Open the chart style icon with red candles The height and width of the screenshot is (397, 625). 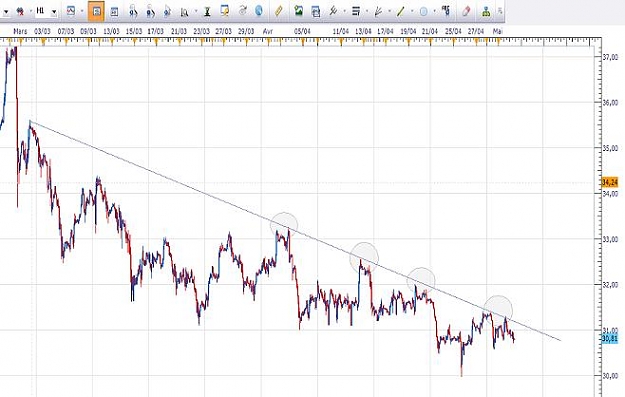click(x=20, y=12)
